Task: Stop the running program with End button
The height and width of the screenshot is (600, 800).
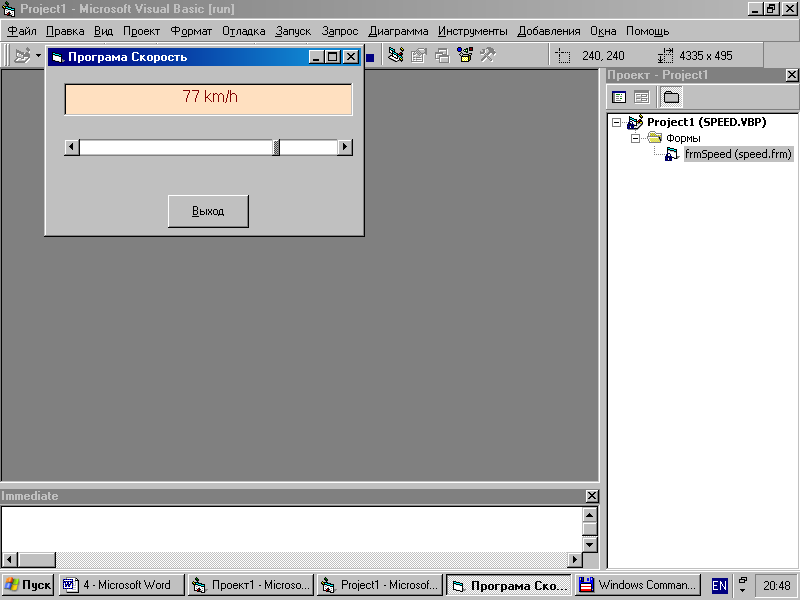Action: [370, 58]
